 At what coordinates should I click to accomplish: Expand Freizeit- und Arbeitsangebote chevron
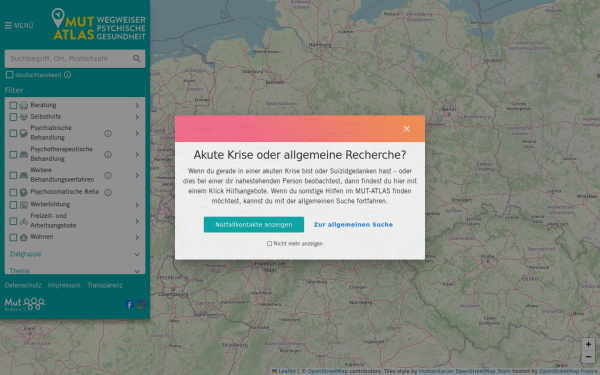(137, 221)
